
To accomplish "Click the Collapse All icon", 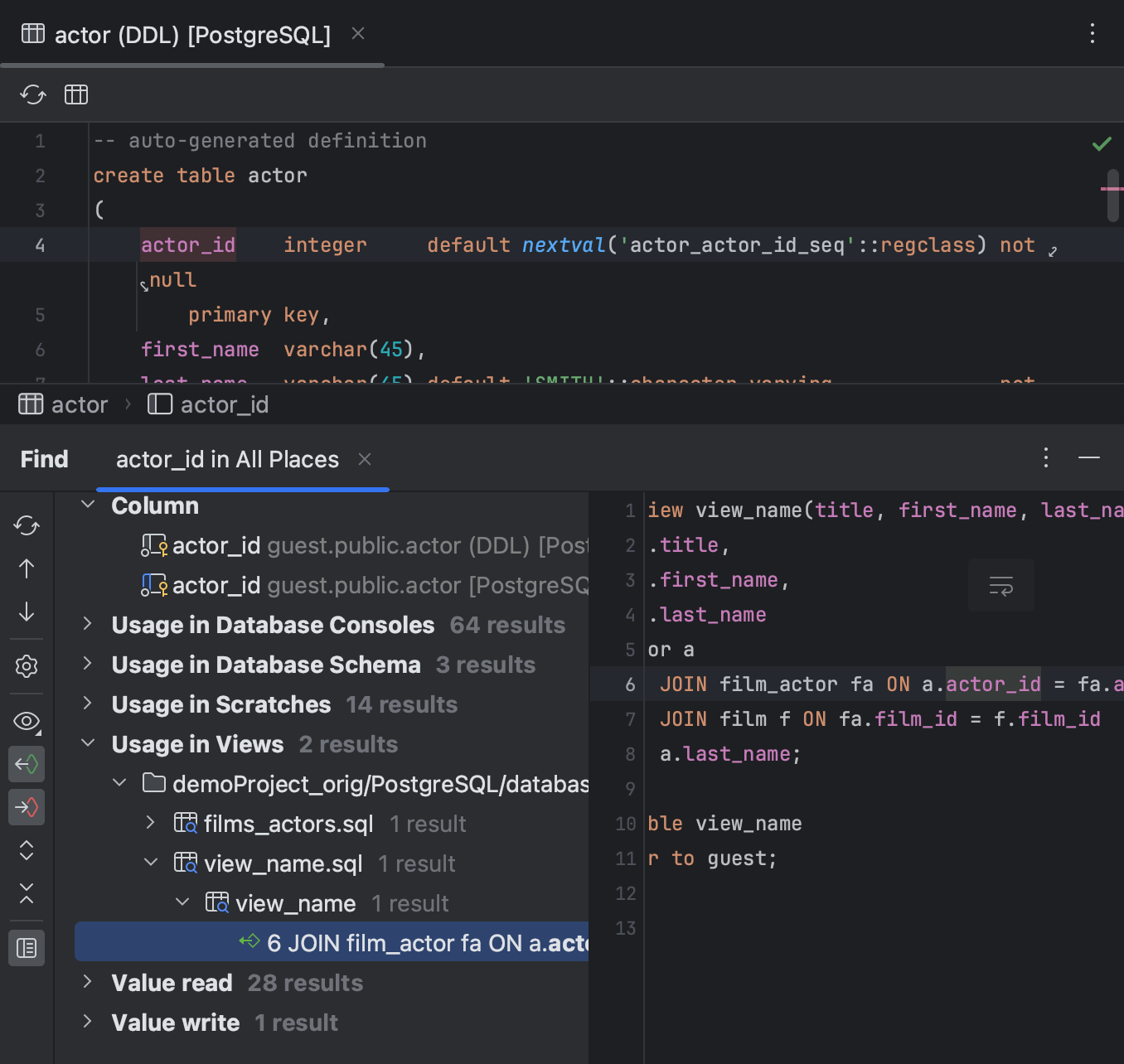I will tap(27, 895).
